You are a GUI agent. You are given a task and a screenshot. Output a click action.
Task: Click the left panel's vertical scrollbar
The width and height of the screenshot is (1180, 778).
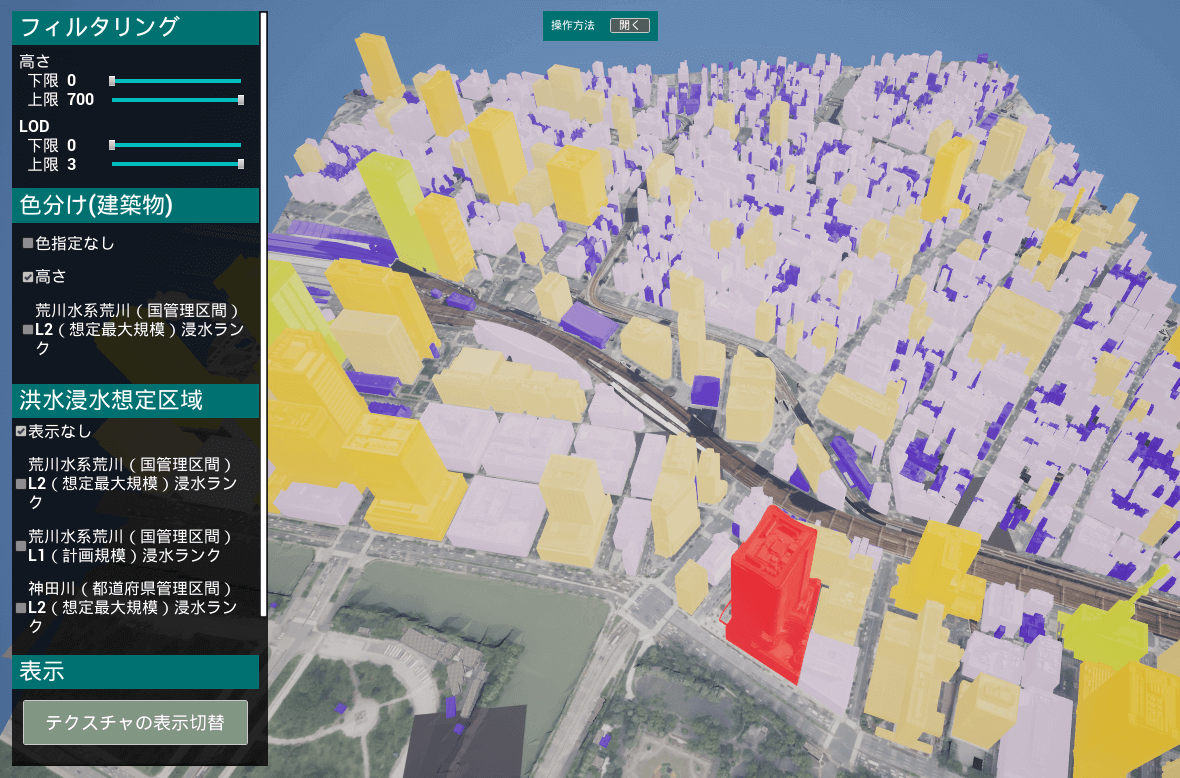click(x=263, y=300)
